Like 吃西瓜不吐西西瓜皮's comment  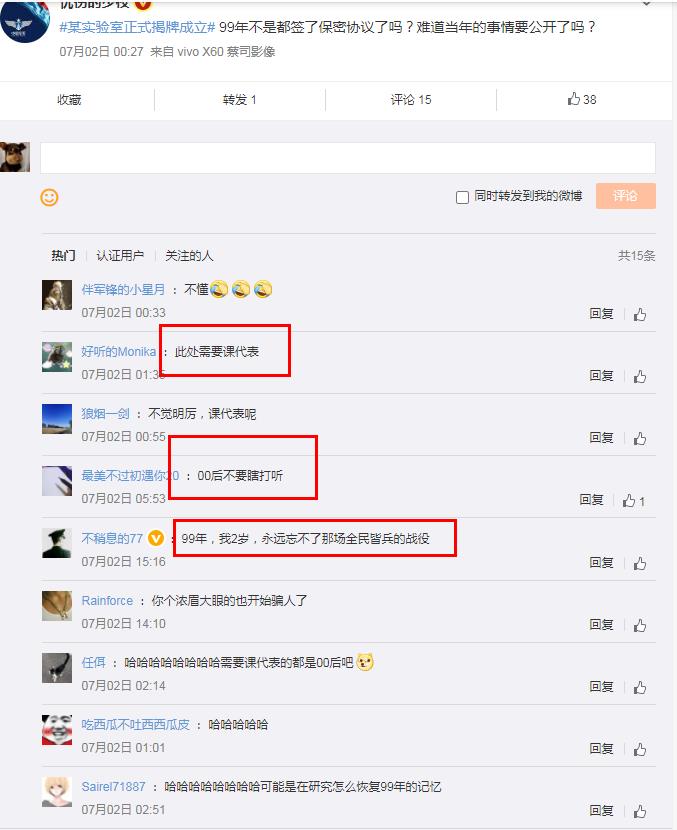[x=640, y=749]
